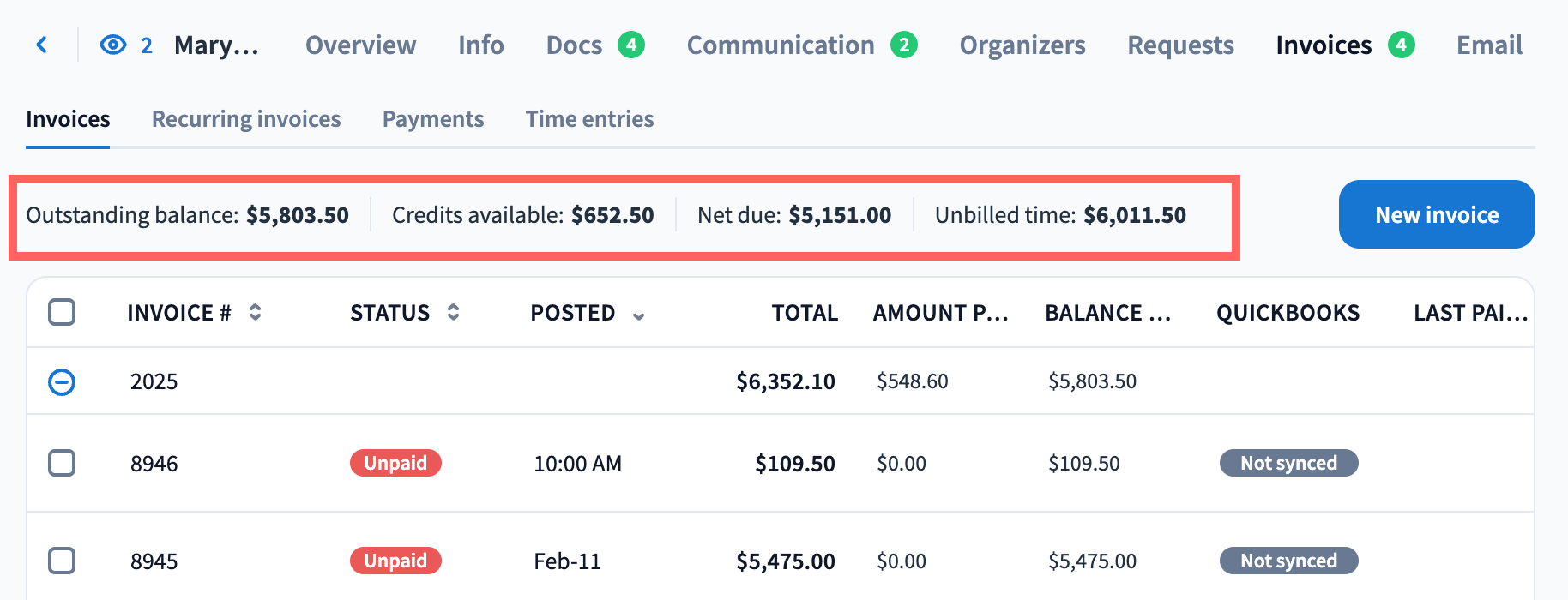The height and width of the screenshot is (600, 1568).
Task: Click the Communication count badge
Action: pyautogui.click(x=903, y=45)
